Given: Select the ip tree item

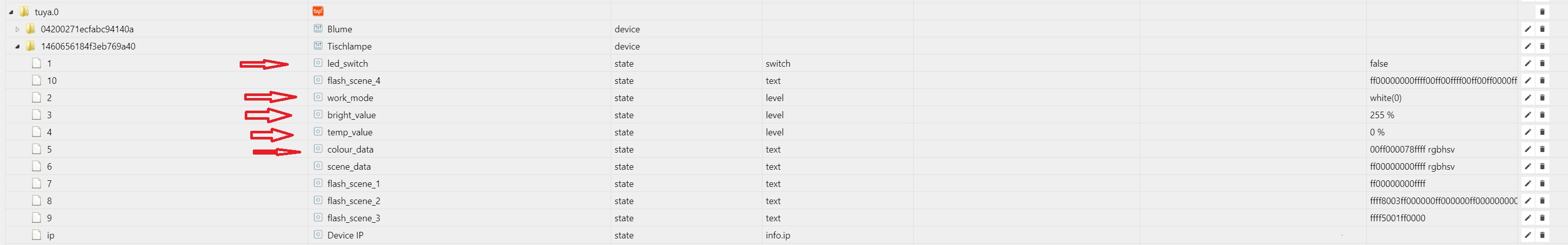Looking at the screenshot, I should (x=51, y=235).
